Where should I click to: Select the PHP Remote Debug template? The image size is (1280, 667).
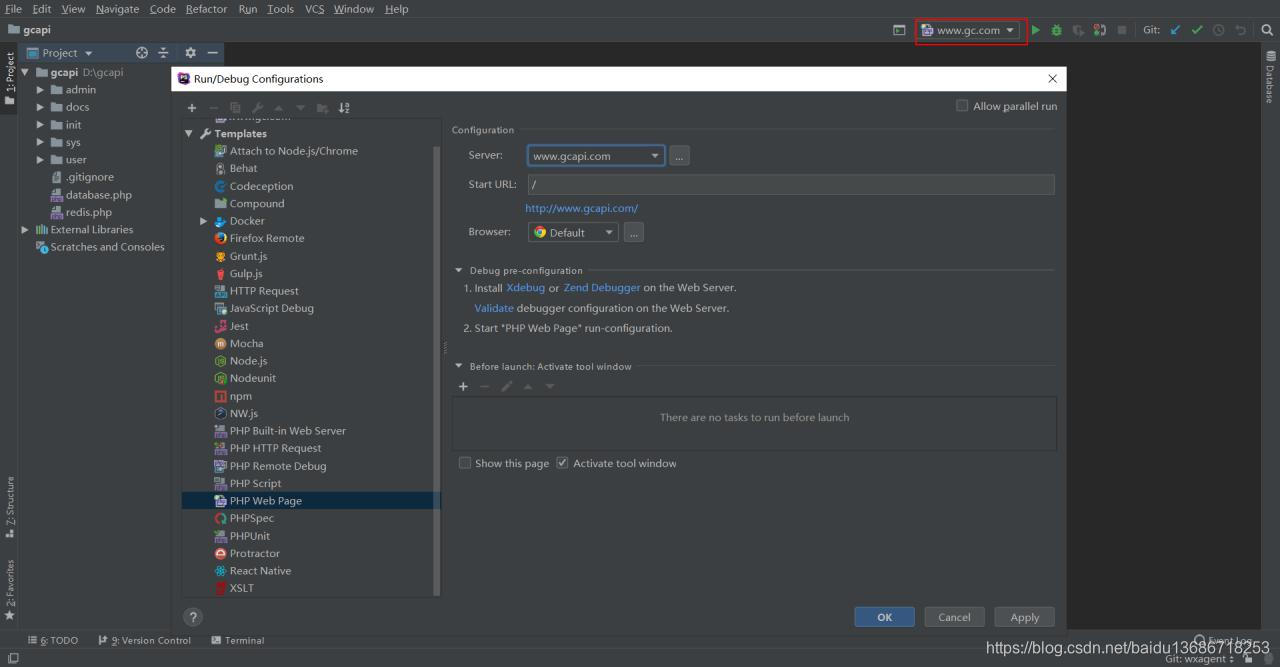point(278,466)
